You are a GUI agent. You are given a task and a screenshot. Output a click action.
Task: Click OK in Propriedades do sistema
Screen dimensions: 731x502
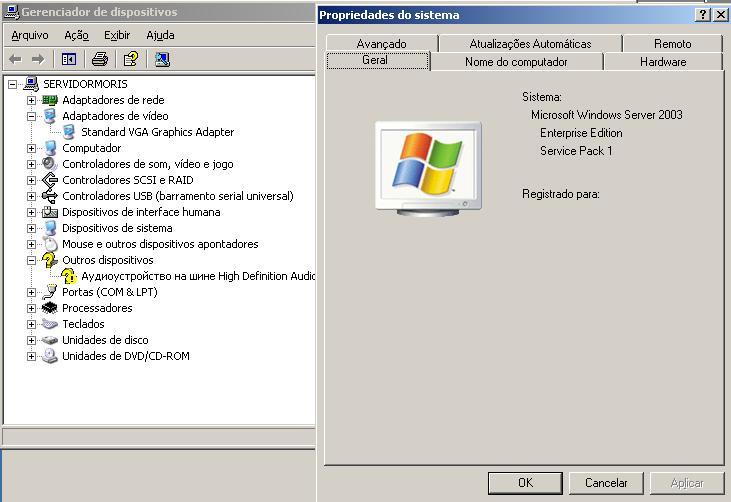point(525,483)
